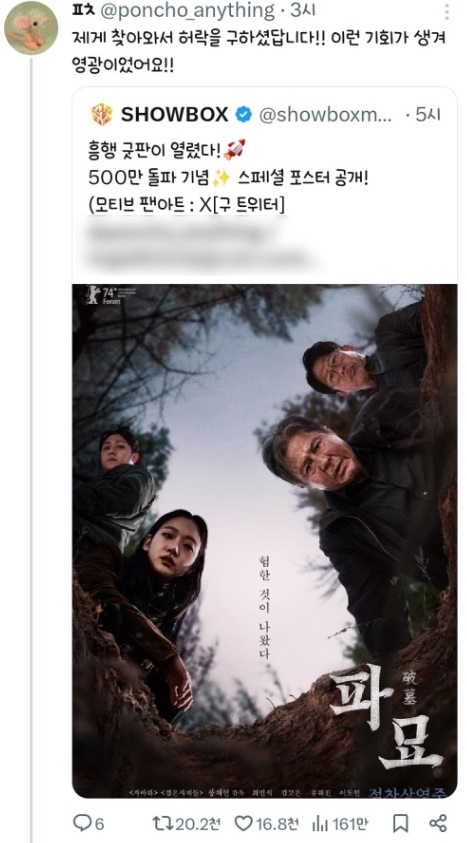Click the reply speech bubble icon
The width and height of the screenshot is (467, 843).
point(82,822)
